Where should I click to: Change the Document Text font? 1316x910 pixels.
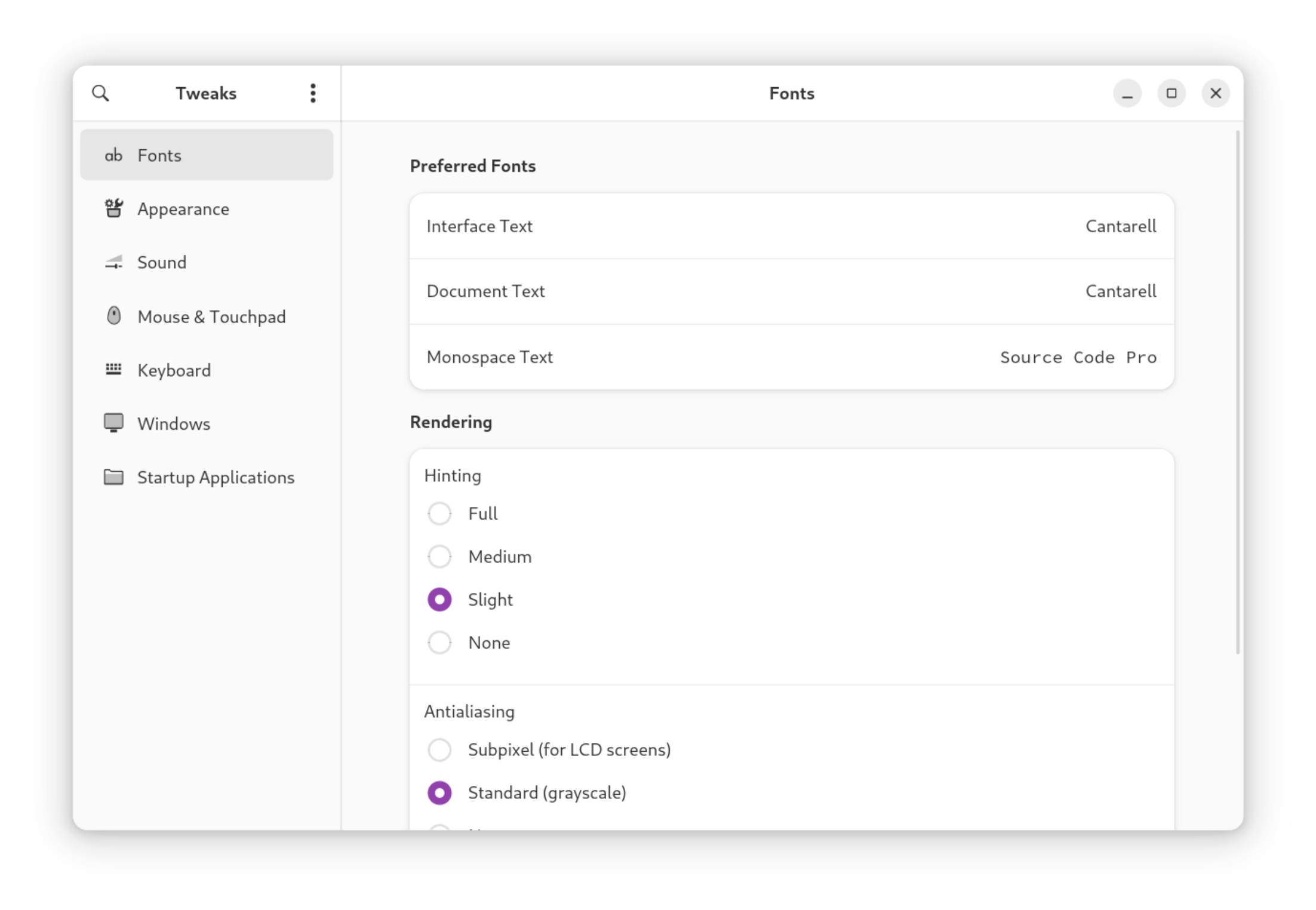point(791,291)
